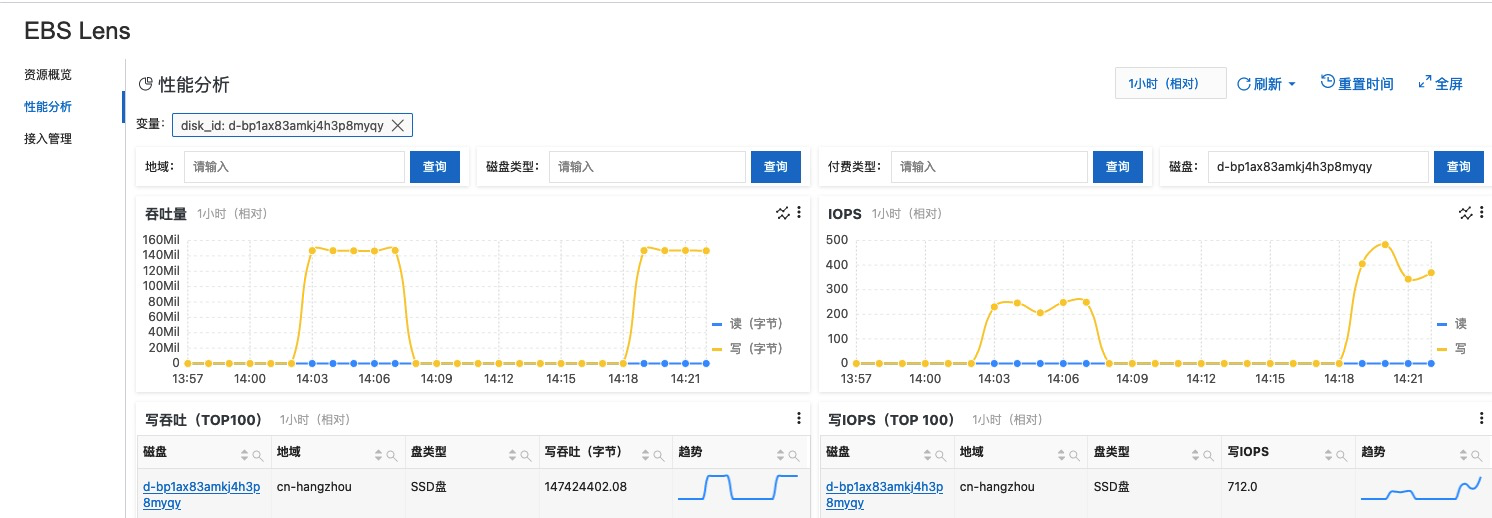Screen dimensions: 1492x518
Task: Toggle 写（字节）legend in 吞吐量 chart
Action: (747, 348)
